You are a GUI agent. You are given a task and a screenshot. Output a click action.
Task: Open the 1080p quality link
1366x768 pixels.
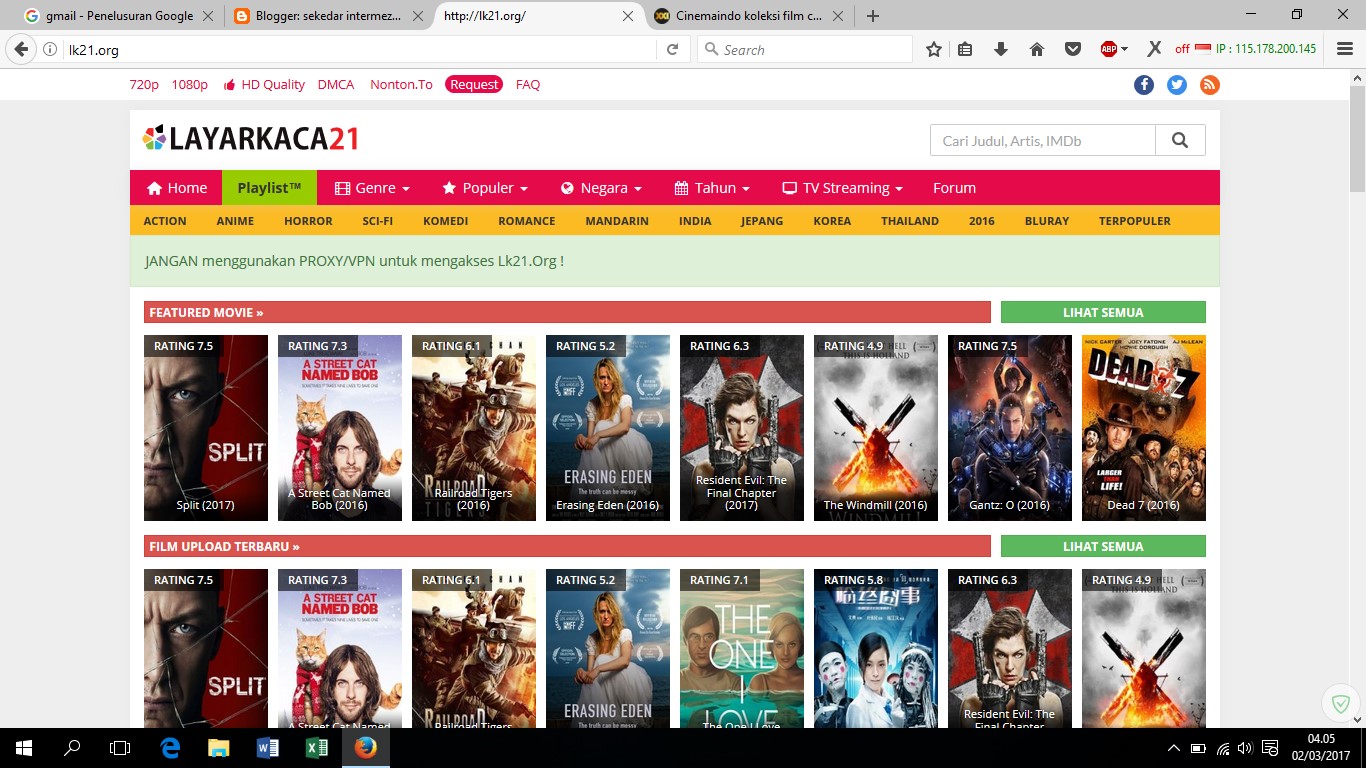pos(190,85)
